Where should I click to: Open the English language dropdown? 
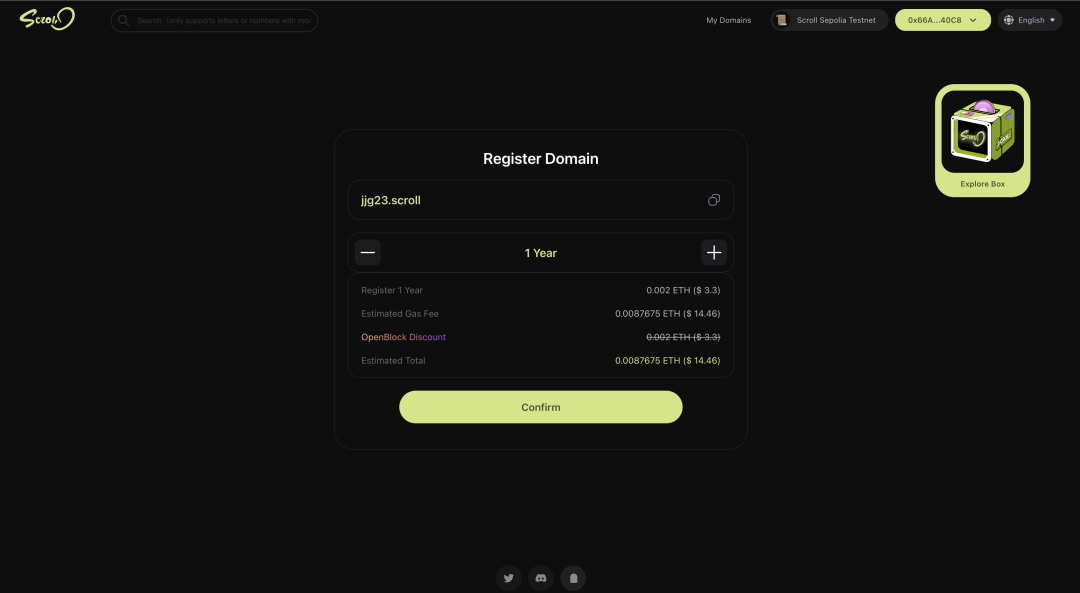click(1030, 20)
